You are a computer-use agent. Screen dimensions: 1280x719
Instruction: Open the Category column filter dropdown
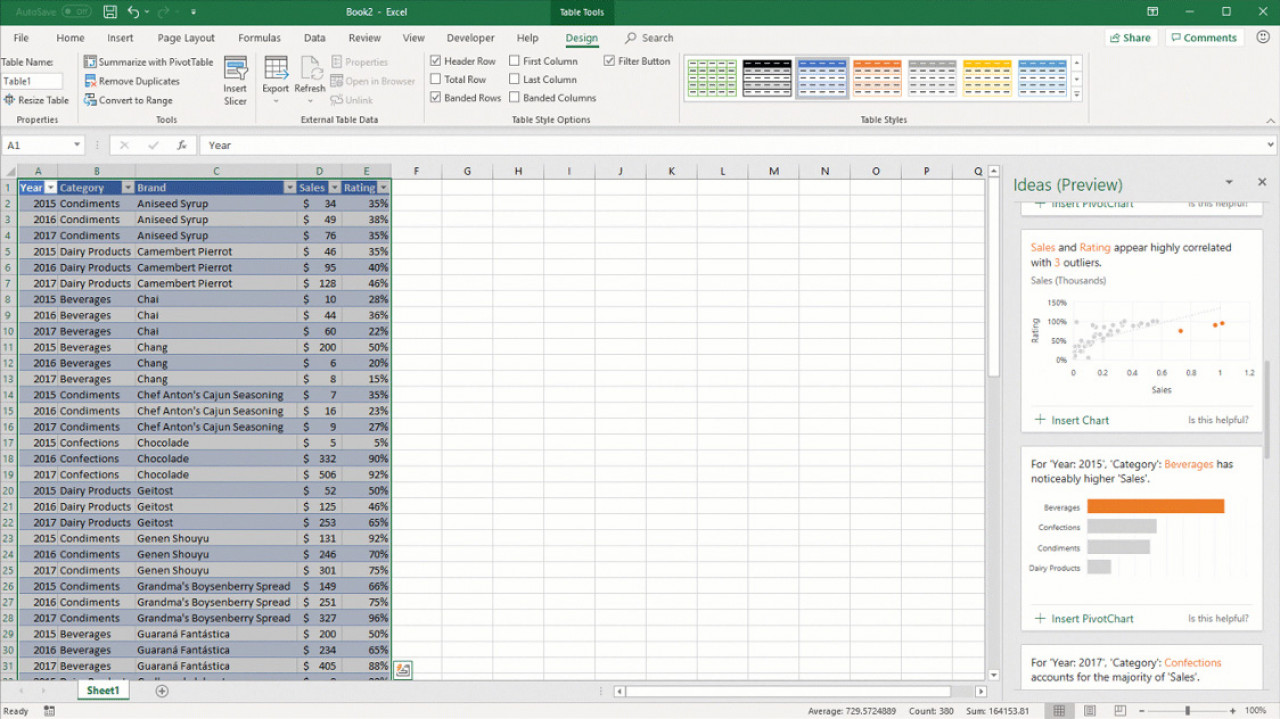pos(127,188)
